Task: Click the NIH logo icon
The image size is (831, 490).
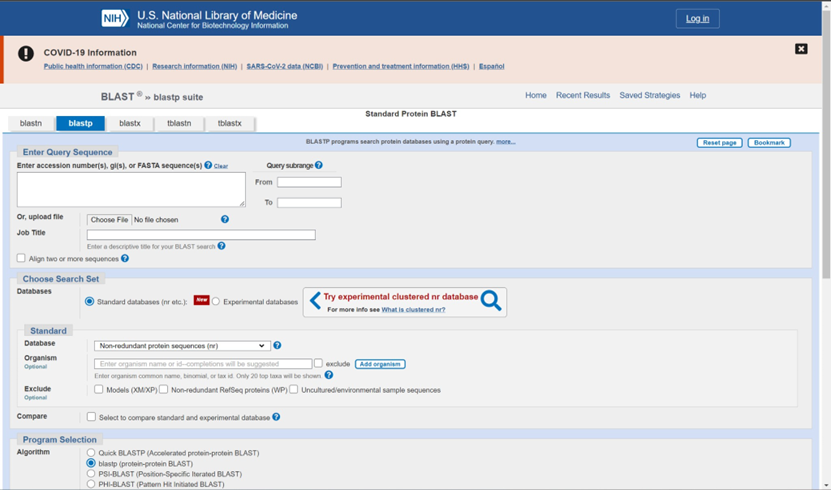Action: click(x=115, y=19)
